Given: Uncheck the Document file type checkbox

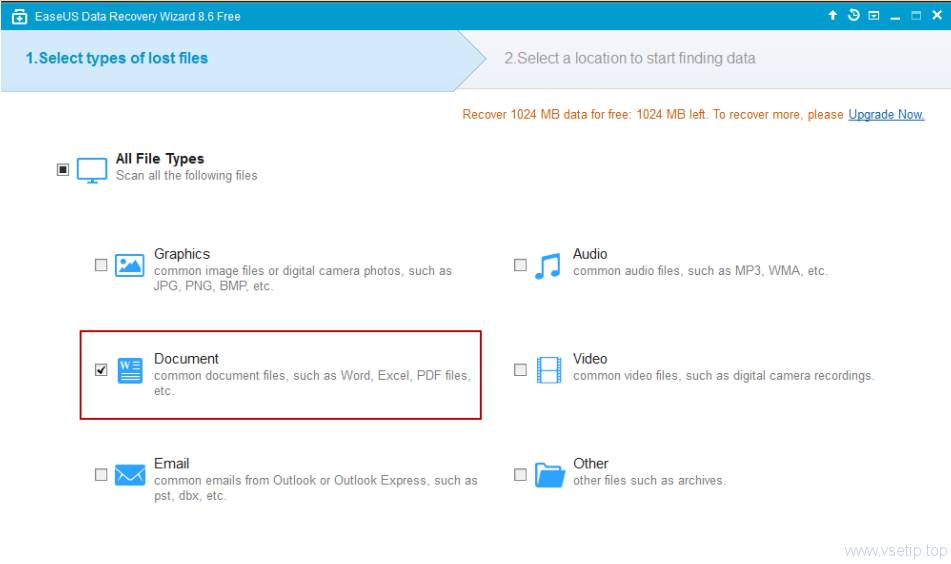Looking at the screenshot, I should pyautogui.click(x=101, y=369).
